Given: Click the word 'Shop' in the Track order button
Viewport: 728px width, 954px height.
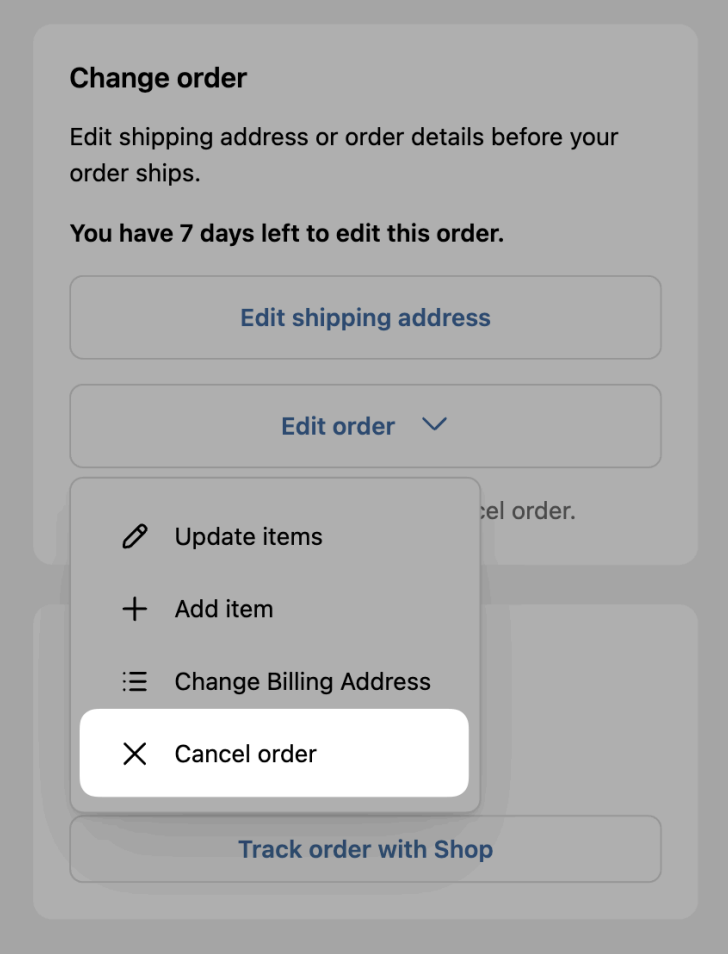Looking at the screenshot, I should tap(463, 849).
